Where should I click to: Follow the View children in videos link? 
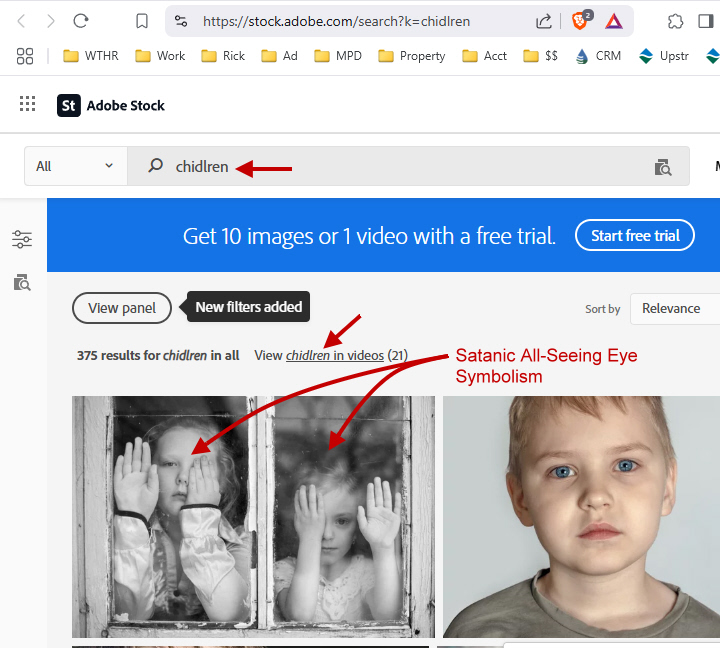pos(319,355)
